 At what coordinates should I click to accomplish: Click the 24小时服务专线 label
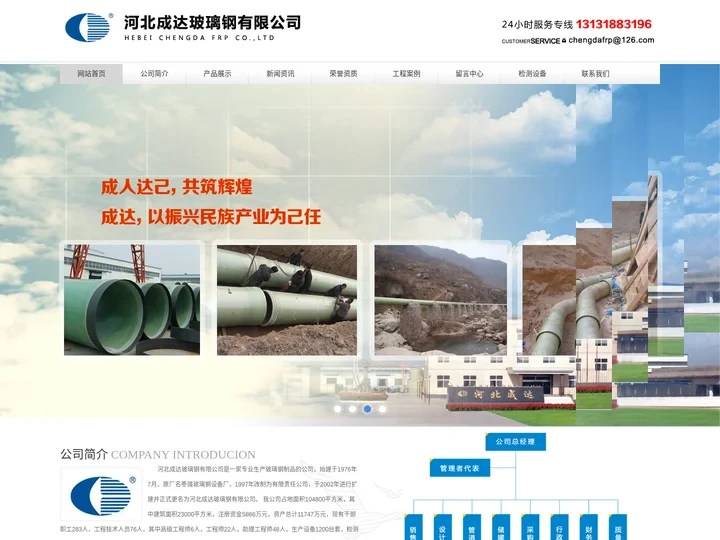tap(537, 25)
